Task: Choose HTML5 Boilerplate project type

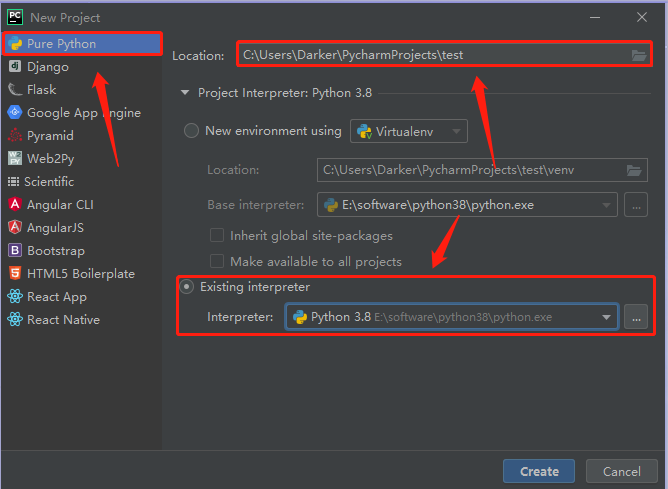Action: point(81,273)
